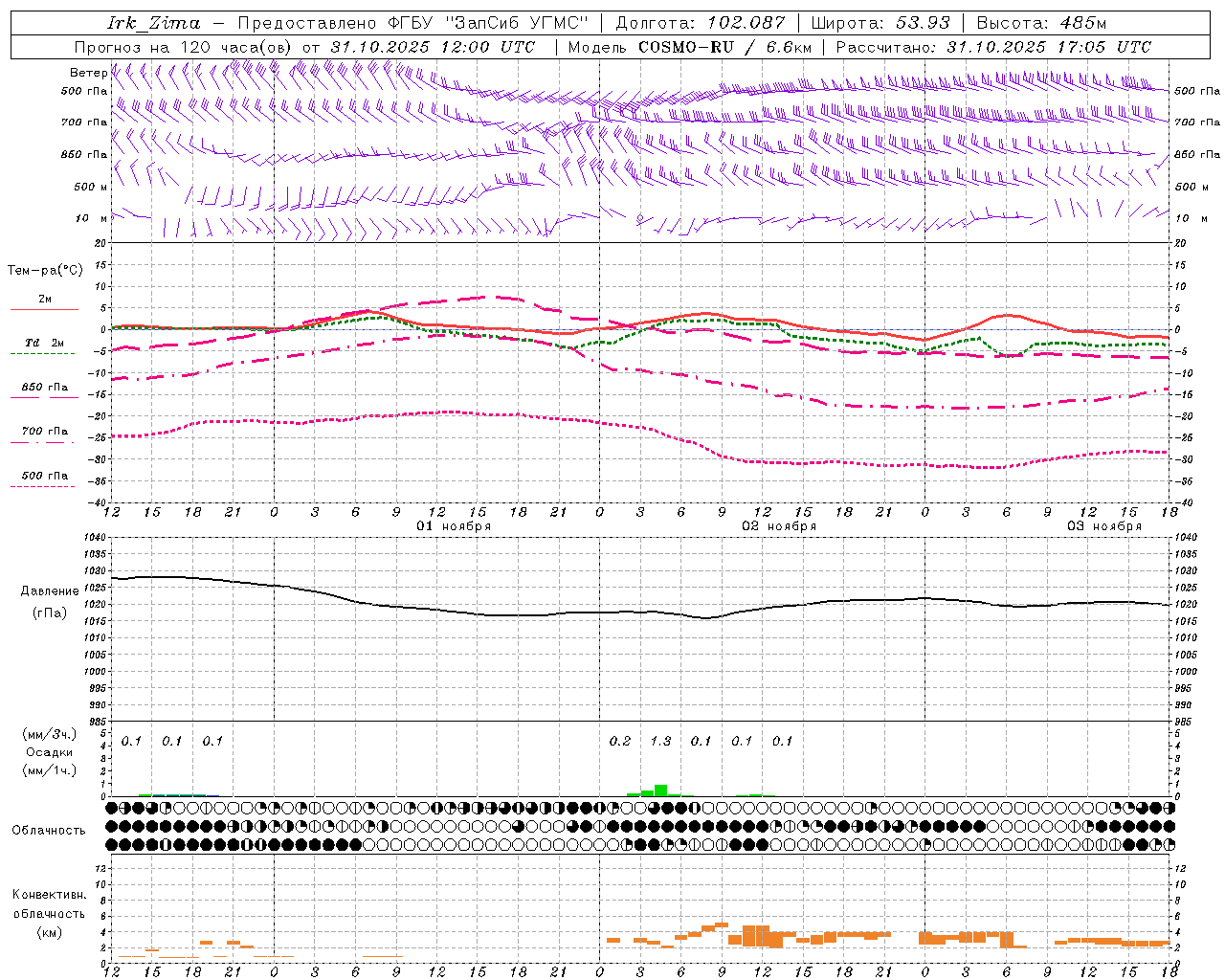Click the longitude value "Долгота: 102.087"
The height and width of the screenshot is (980, 1225).
click(x=700, y=23)
